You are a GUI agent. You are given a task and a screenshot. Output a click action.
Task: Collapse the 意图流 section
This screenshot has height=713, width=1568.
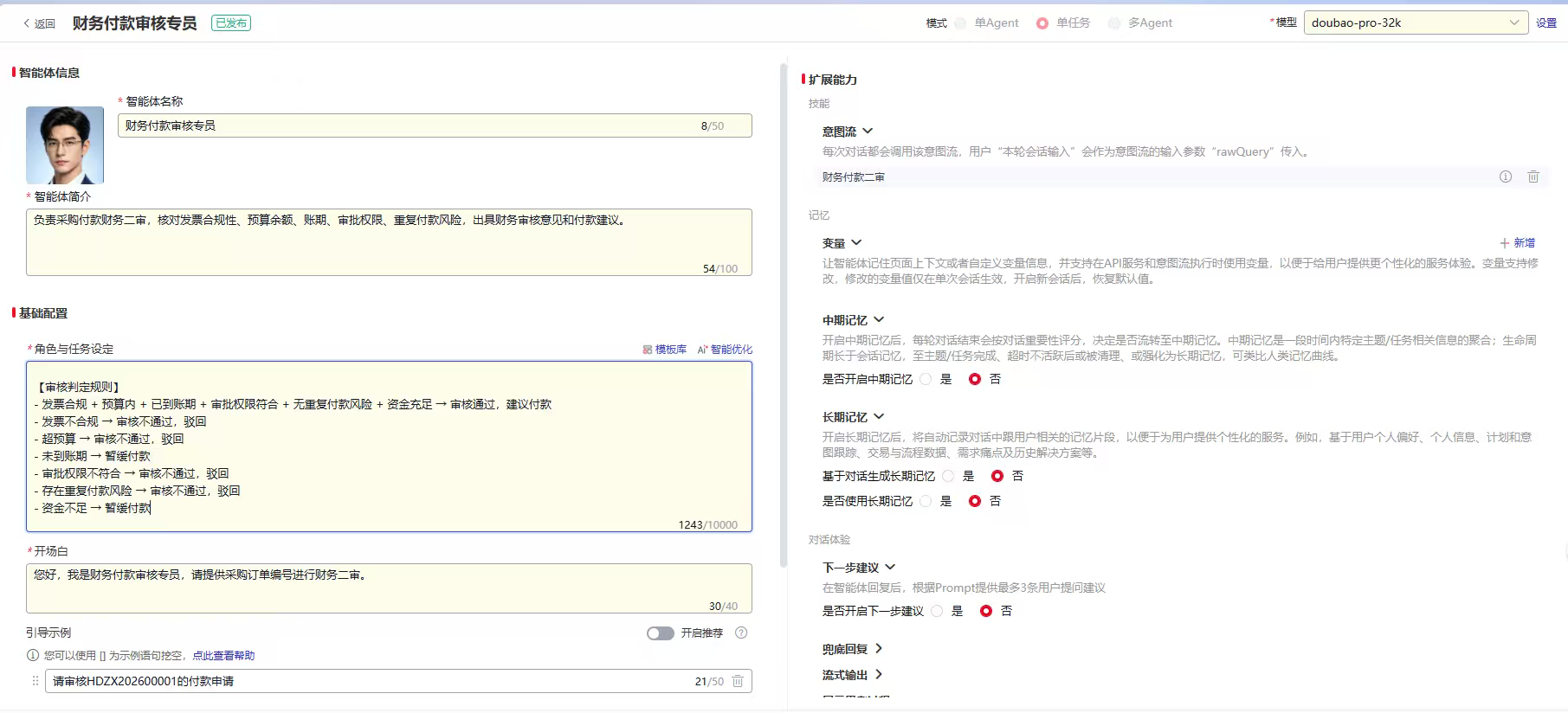click(x=868, y=132)
